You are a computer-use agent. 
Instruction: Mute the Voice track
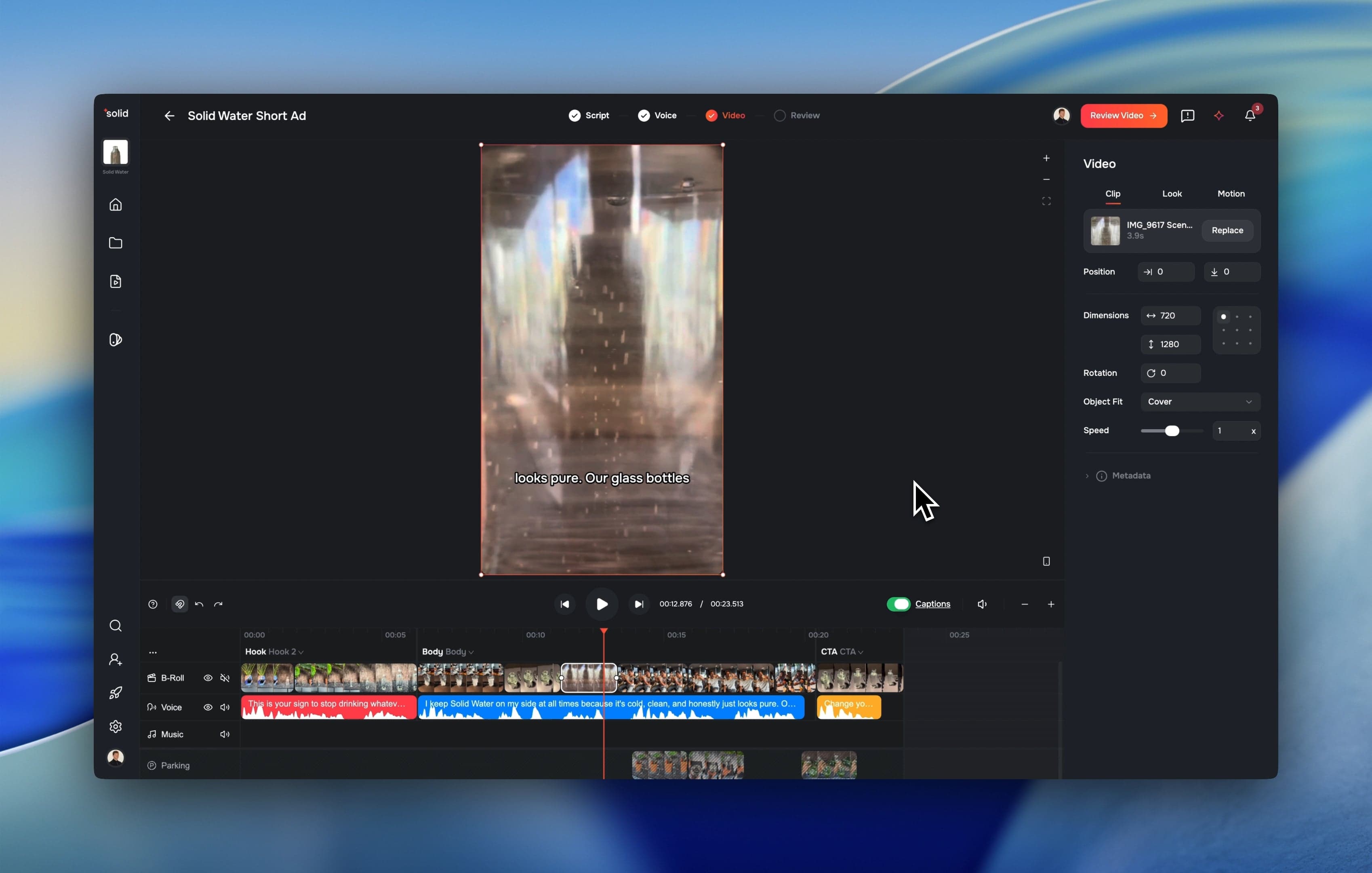click(225, 707)
